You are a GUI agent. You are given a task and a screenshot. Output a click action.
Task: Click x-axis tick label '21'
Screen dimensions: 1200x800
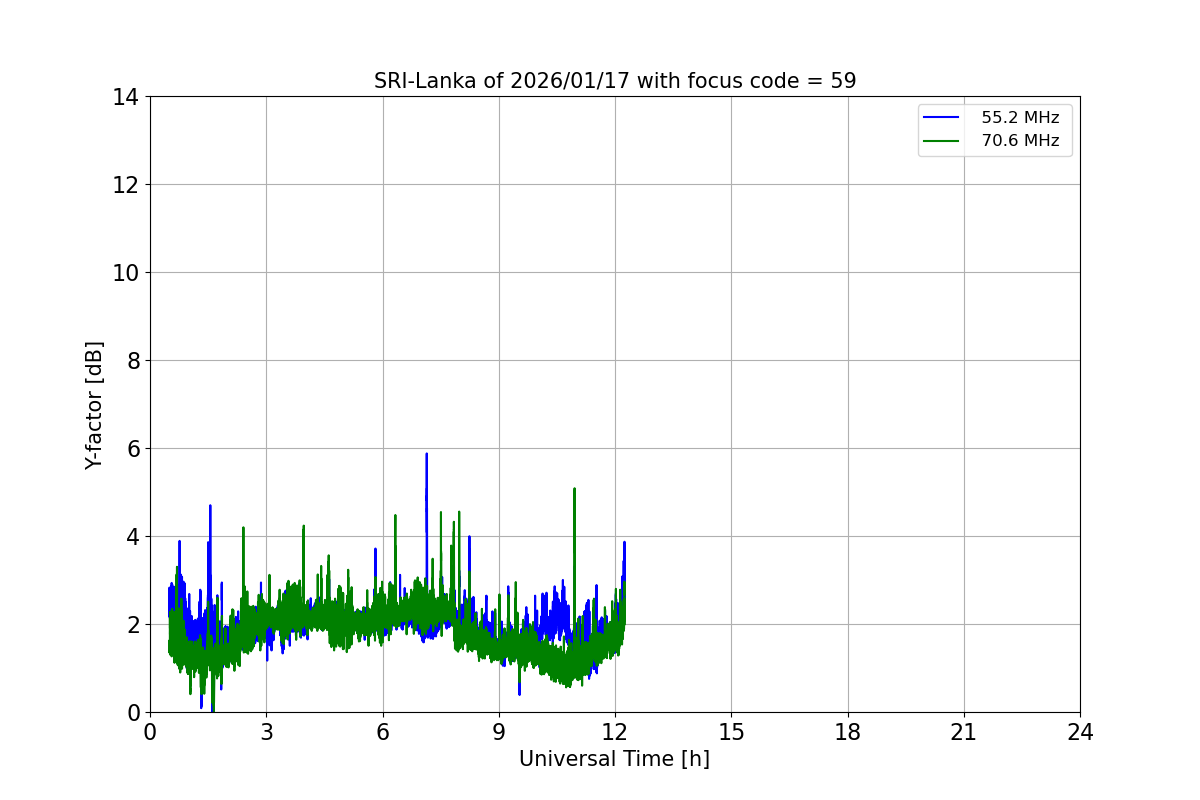pos(964,732)
